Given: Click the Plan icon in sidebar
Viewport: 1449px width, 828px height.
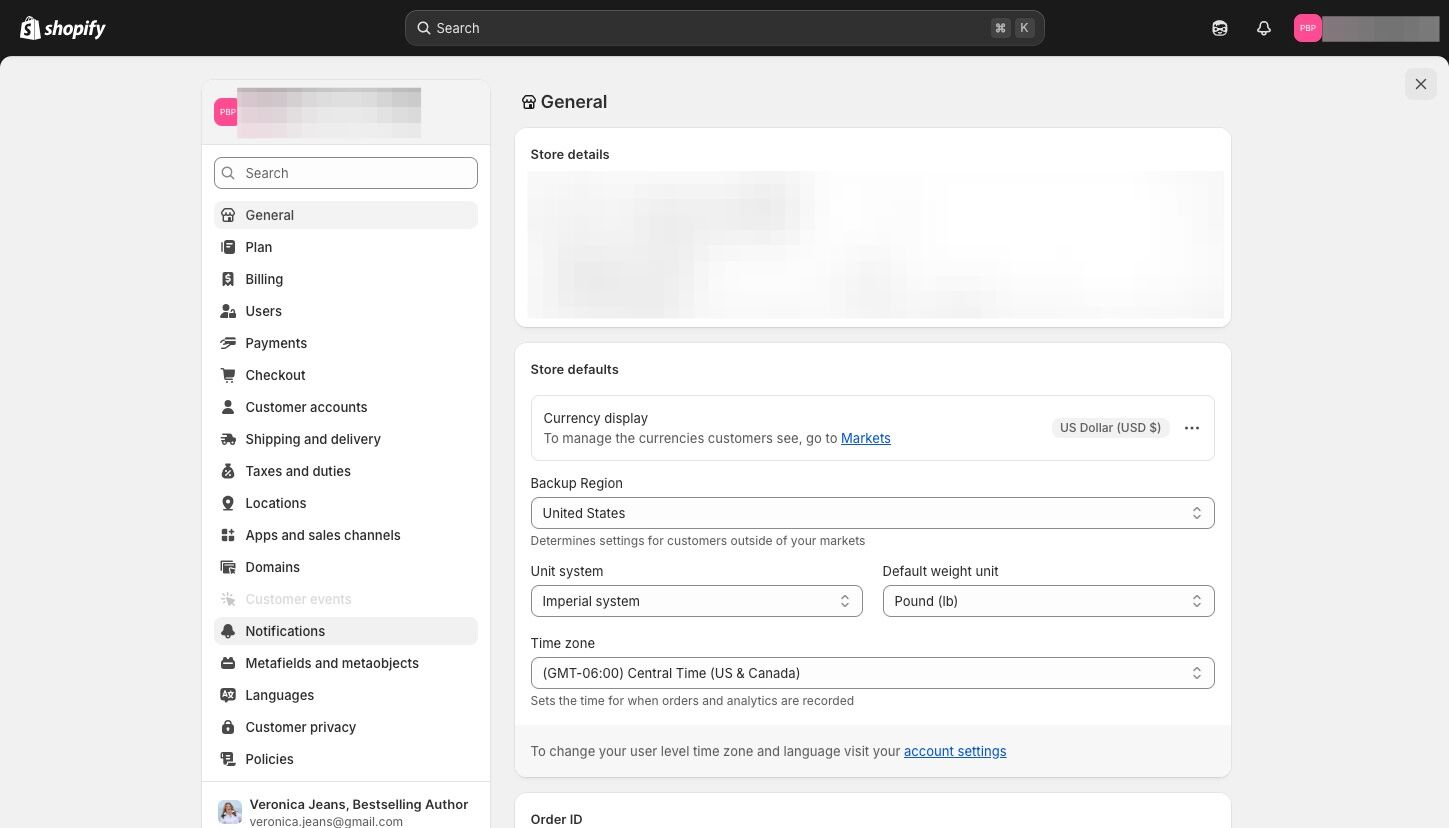Looking at the screenshot, I should point(228,247).
